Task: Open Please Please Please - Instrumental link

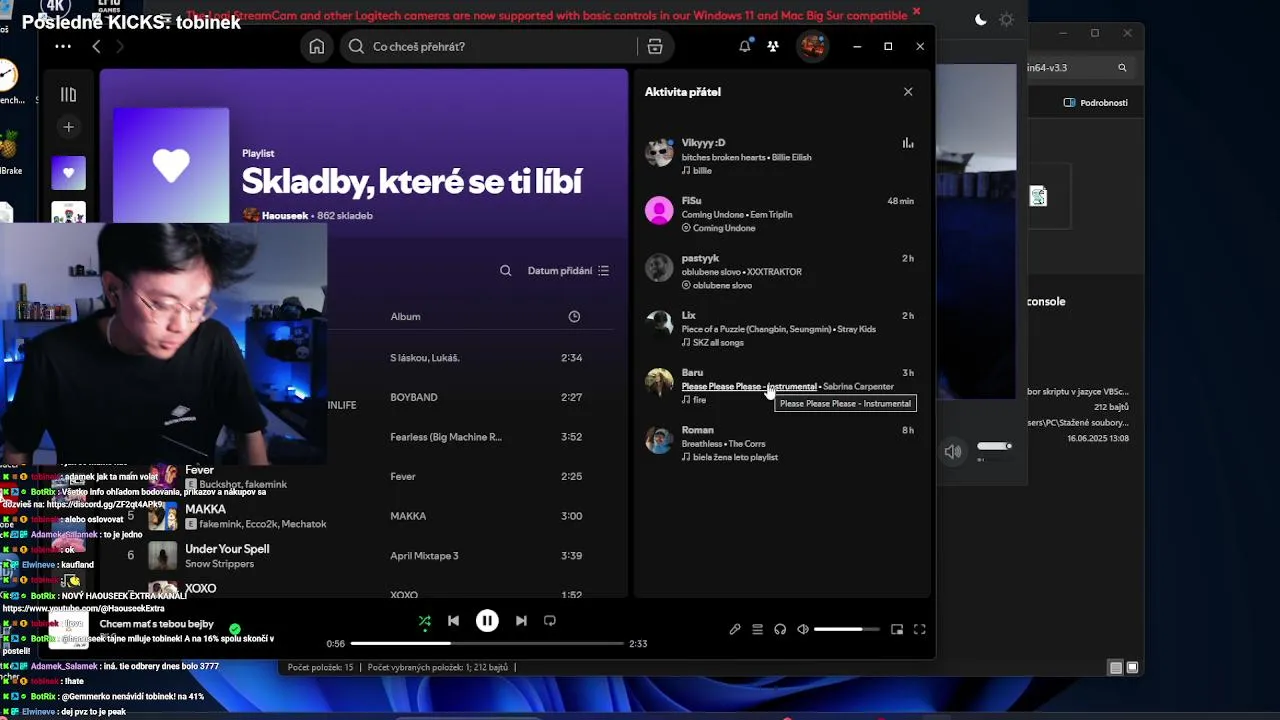Action: click(x=749, y=387)
